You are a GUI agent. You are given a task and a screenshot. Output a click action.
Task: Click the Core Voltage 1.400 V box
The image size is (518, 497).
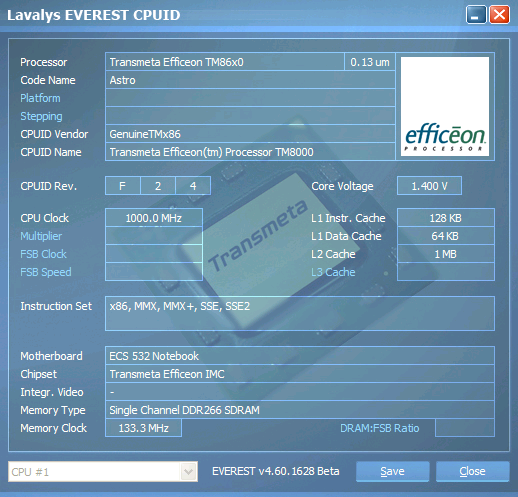[x=429, y=186]
